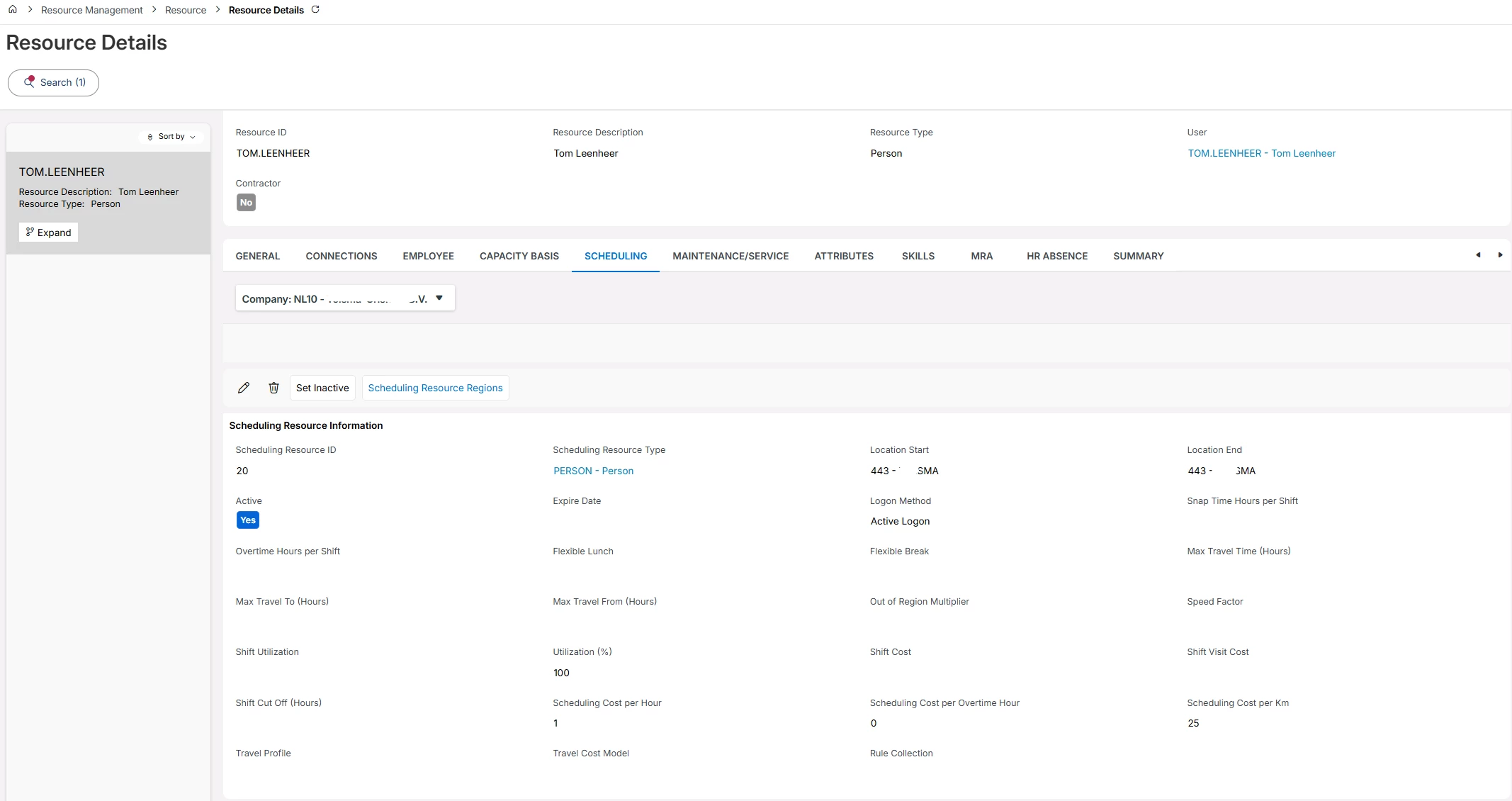Expand the TOM.LEENHEER record card

click(49, 233)
